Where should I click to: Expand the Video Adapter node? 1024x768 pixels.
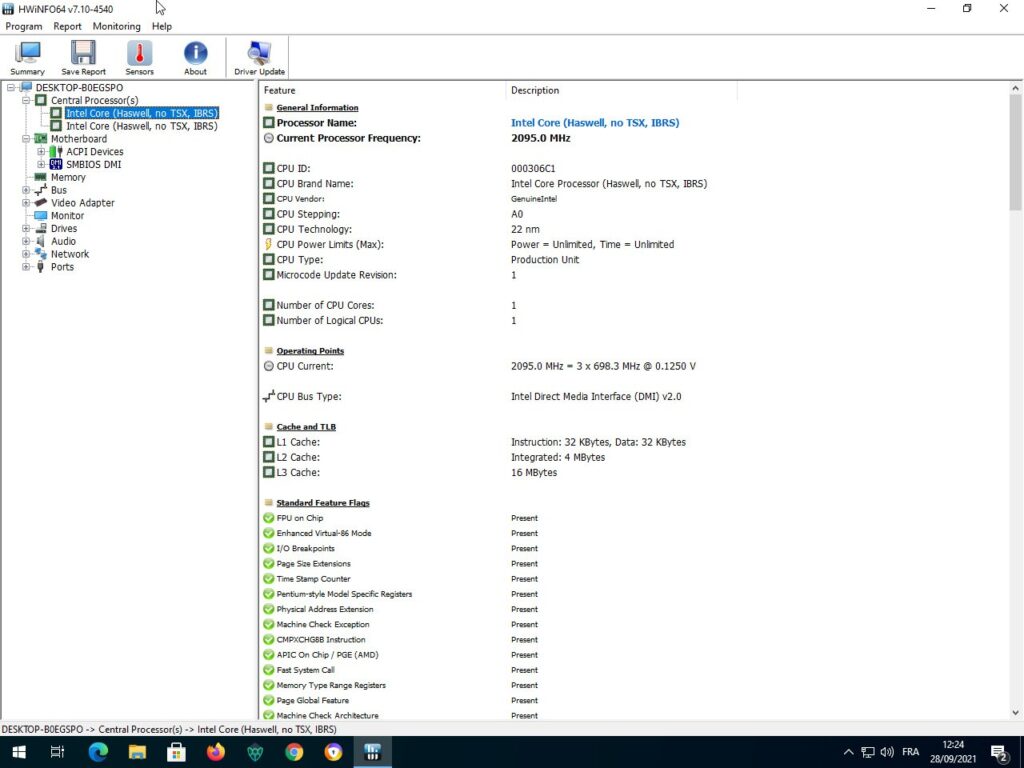point(25,203)
